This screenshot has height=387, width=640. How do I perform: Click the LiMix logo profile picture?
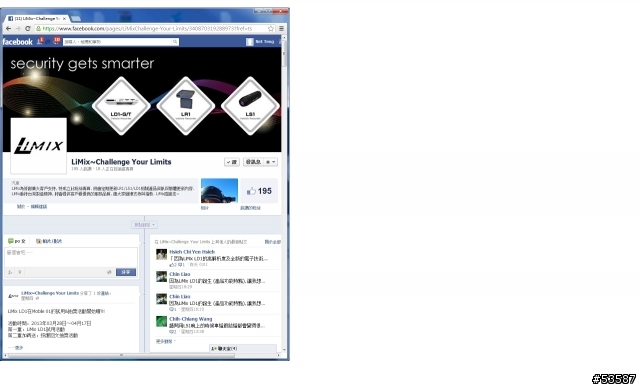tap(38, 146)
